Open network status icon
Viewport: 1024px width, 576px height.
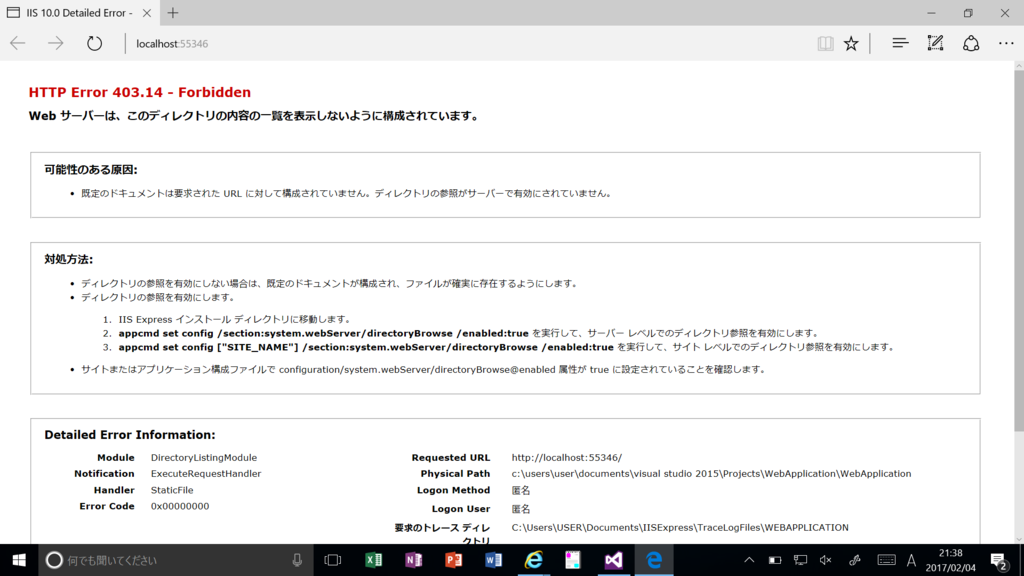[800, 560]
